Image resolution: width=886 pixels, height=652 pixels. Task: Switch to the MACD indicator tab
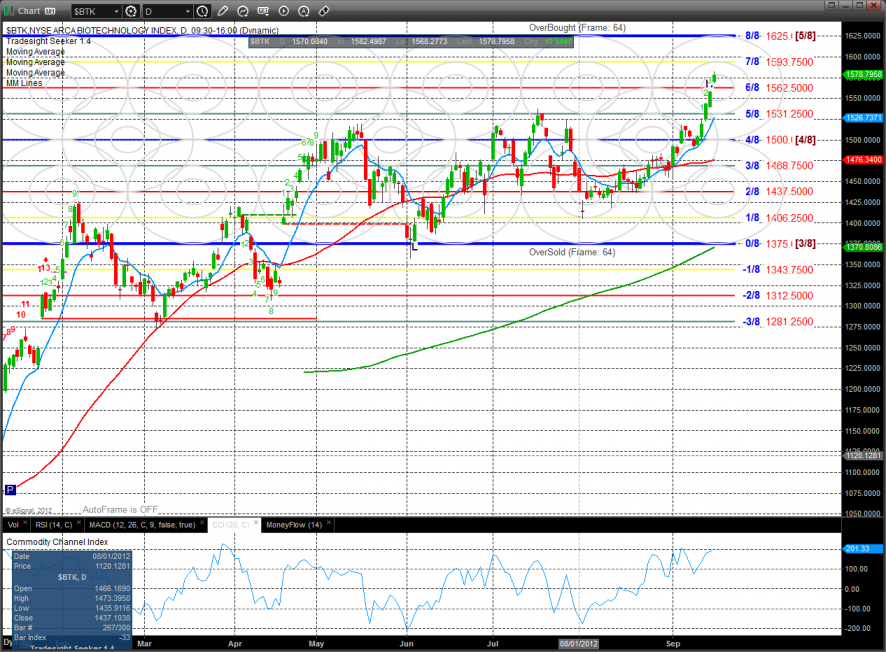141,524
